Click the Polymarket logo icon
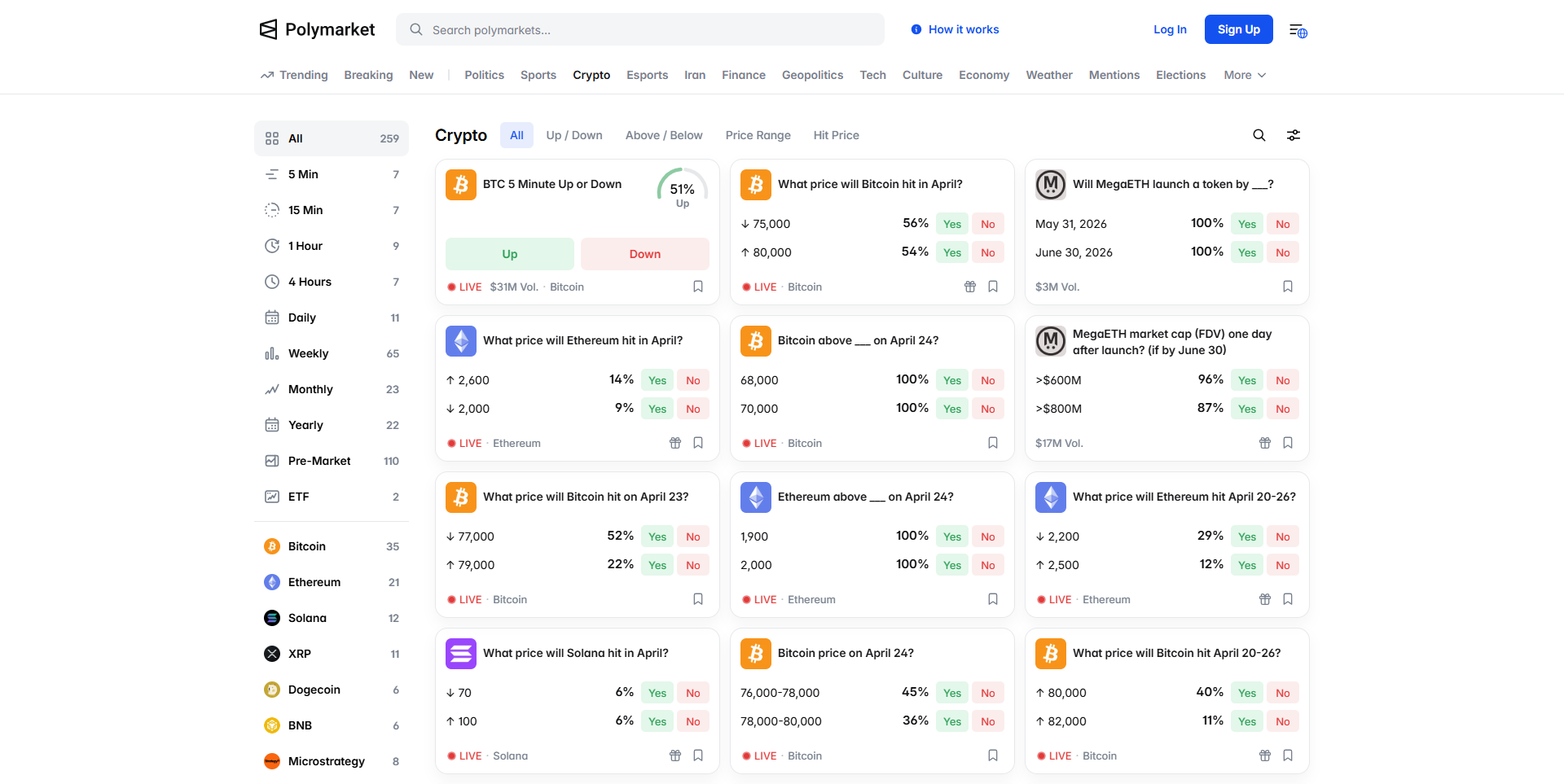This screenshot has height=784, width=1564. (x=268, y=30)
